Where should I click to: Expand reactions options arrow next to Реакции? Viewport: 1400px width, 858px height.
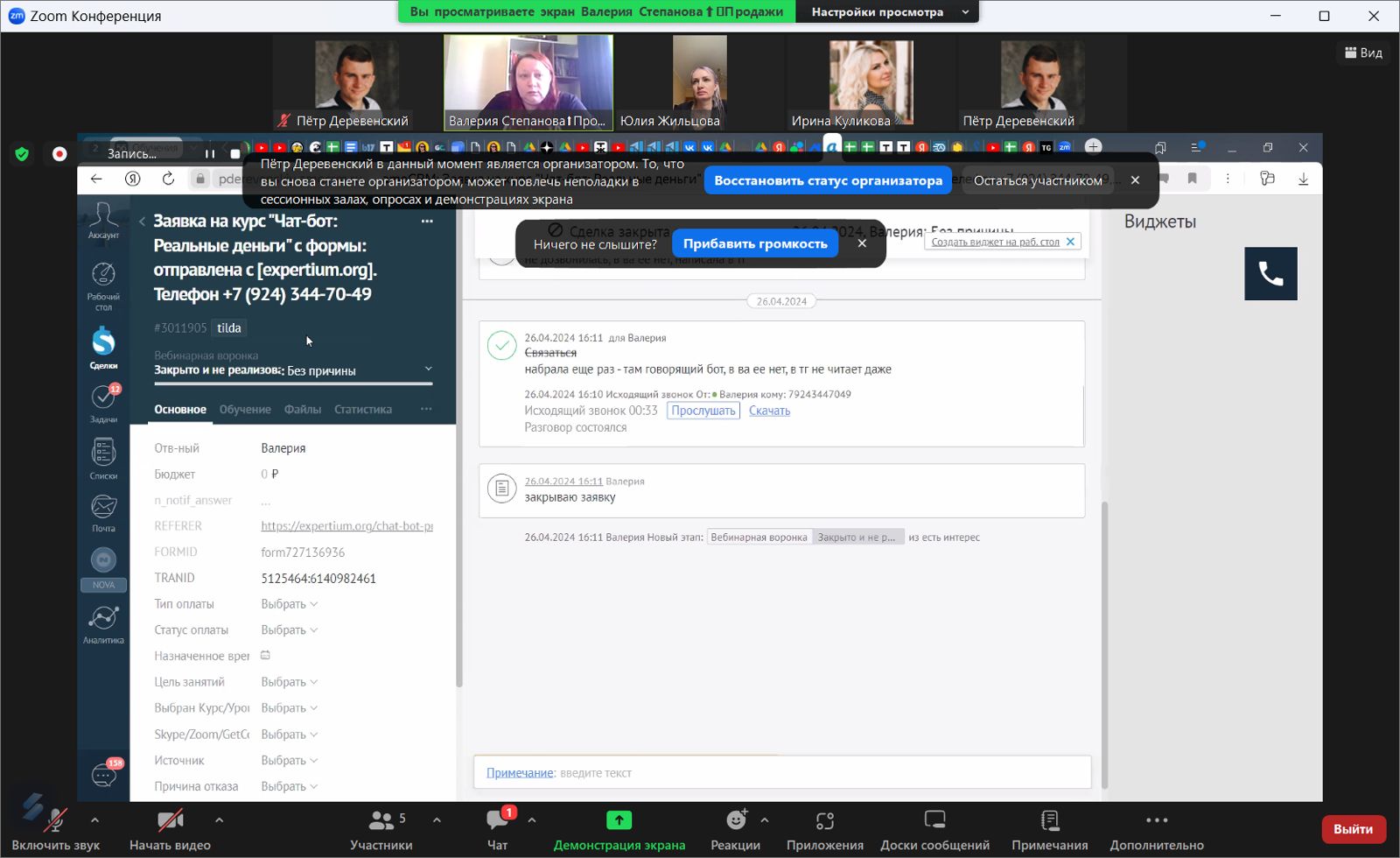765,820
